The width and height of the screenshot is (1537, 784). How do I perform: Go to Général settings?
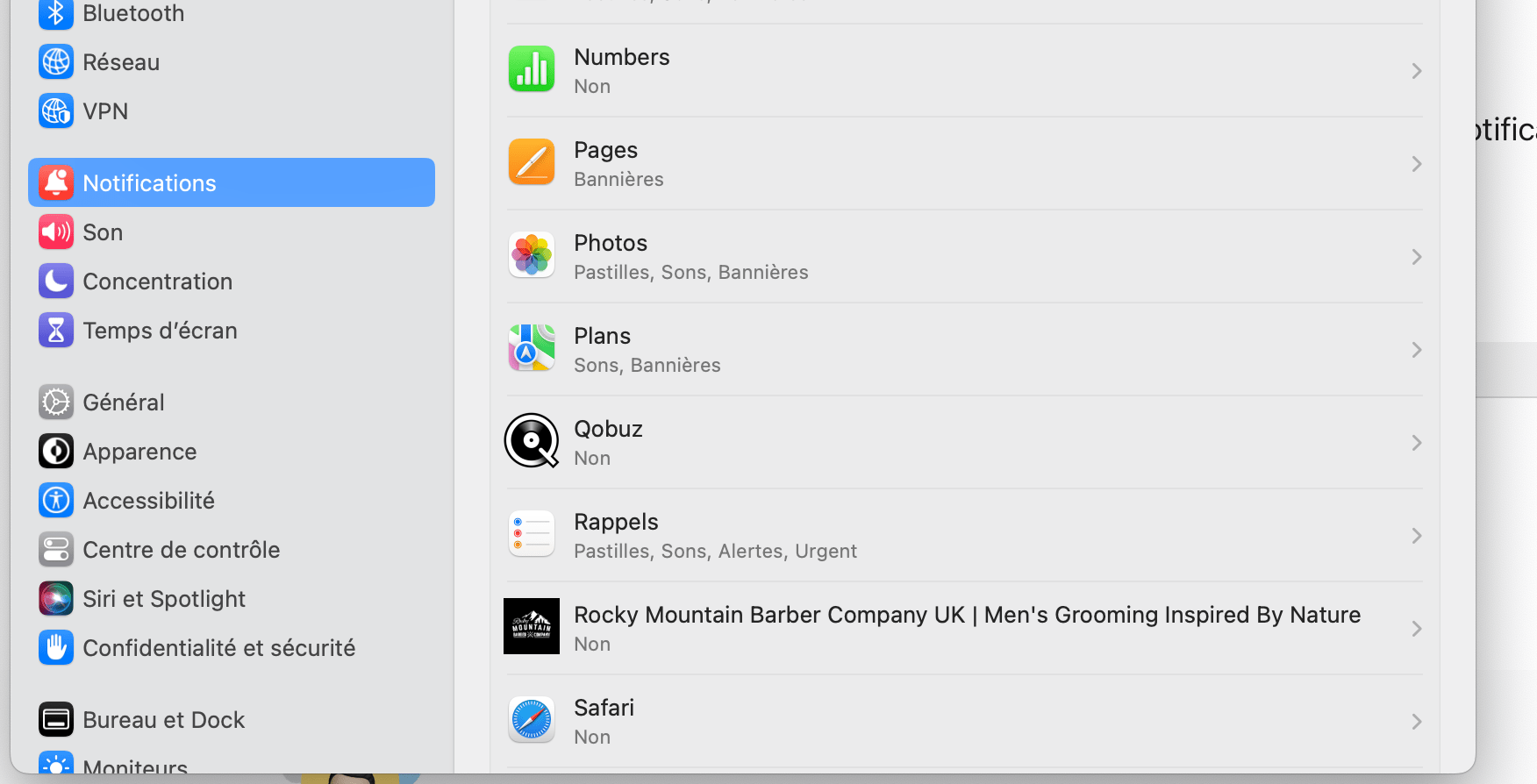click(x=232, y=403)
